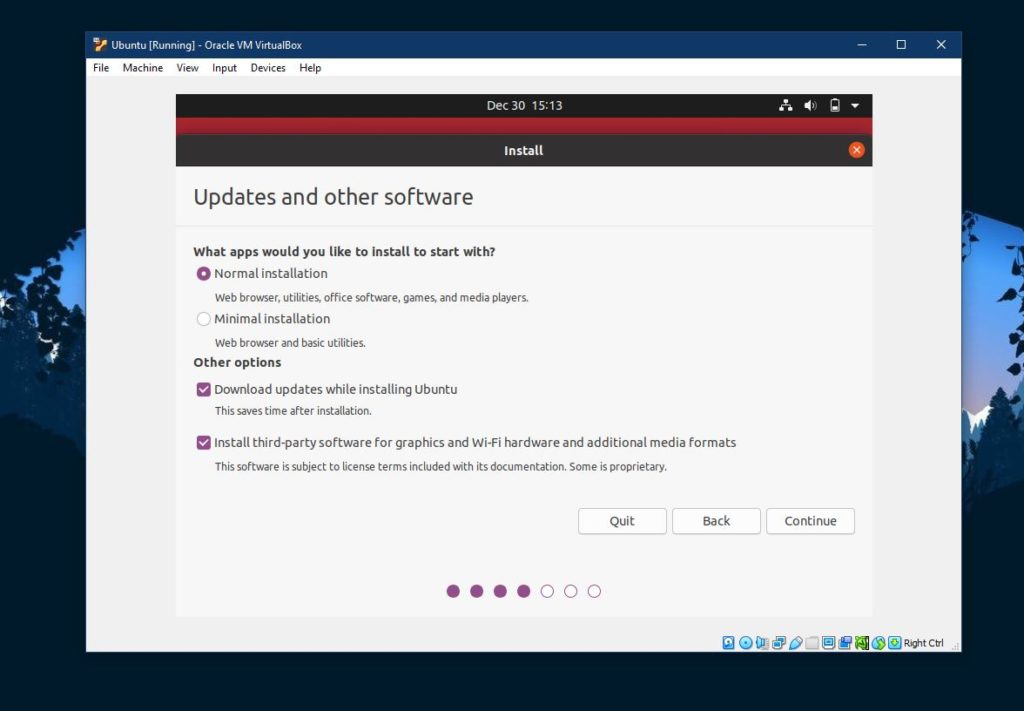Click the screen recording status icon
Image resolution: width=1024 pixels, height=711 pixels.
click(x=845, y=643)
